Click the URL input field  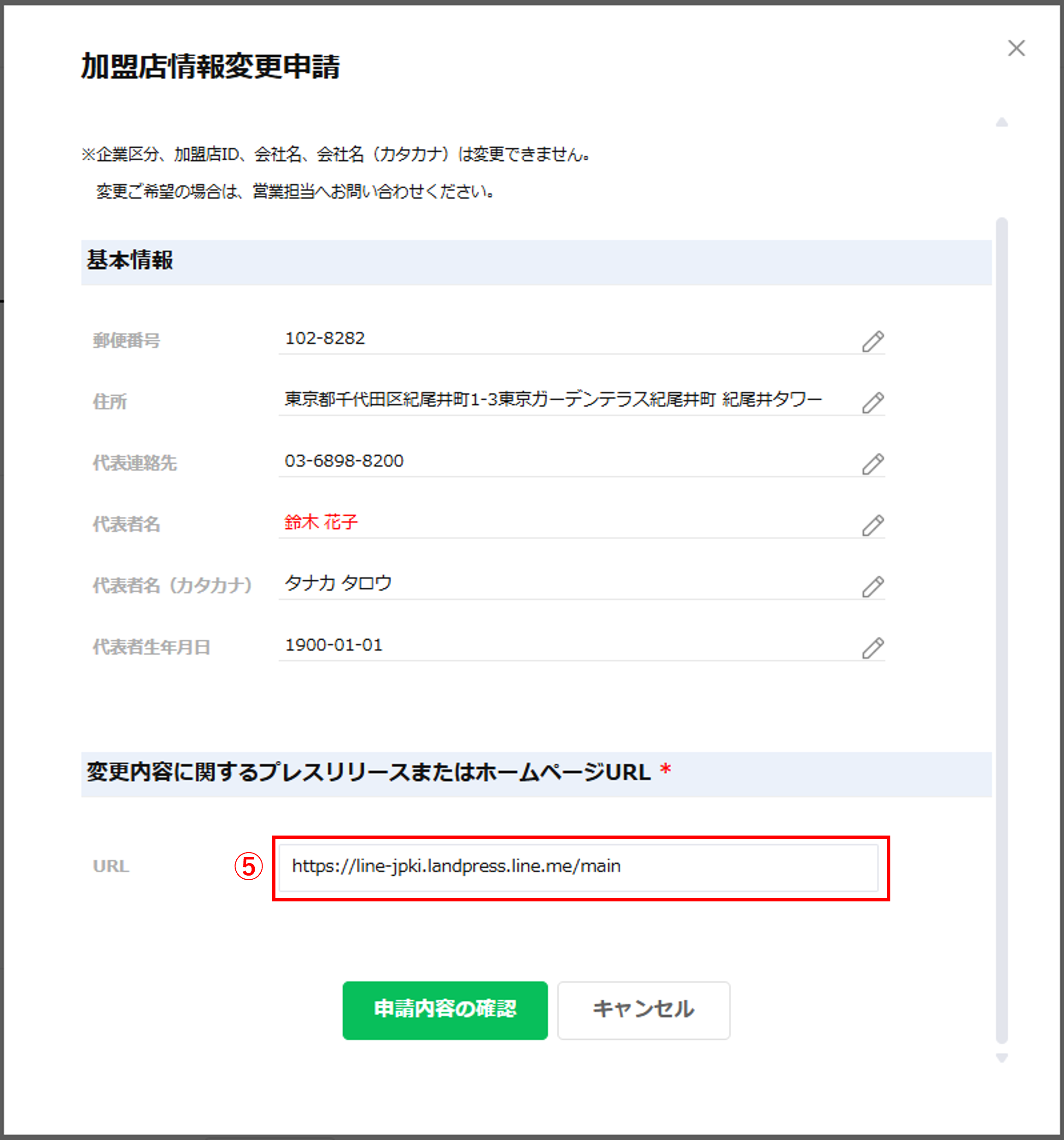point(578,867)
